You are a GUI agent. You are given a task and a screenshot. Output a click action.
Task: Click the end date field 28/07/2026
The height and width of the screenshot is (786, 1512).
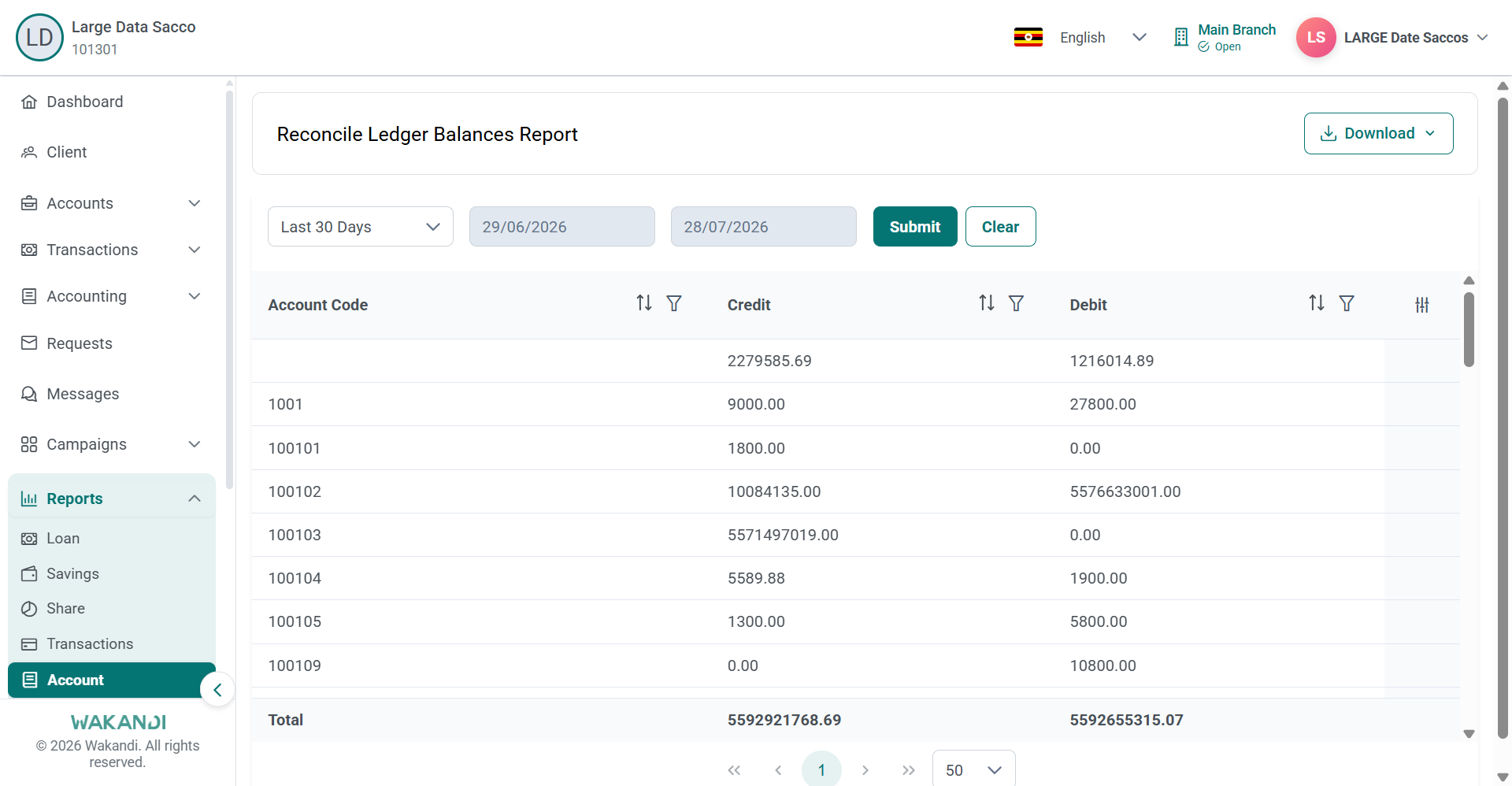[x=764, y=227]
